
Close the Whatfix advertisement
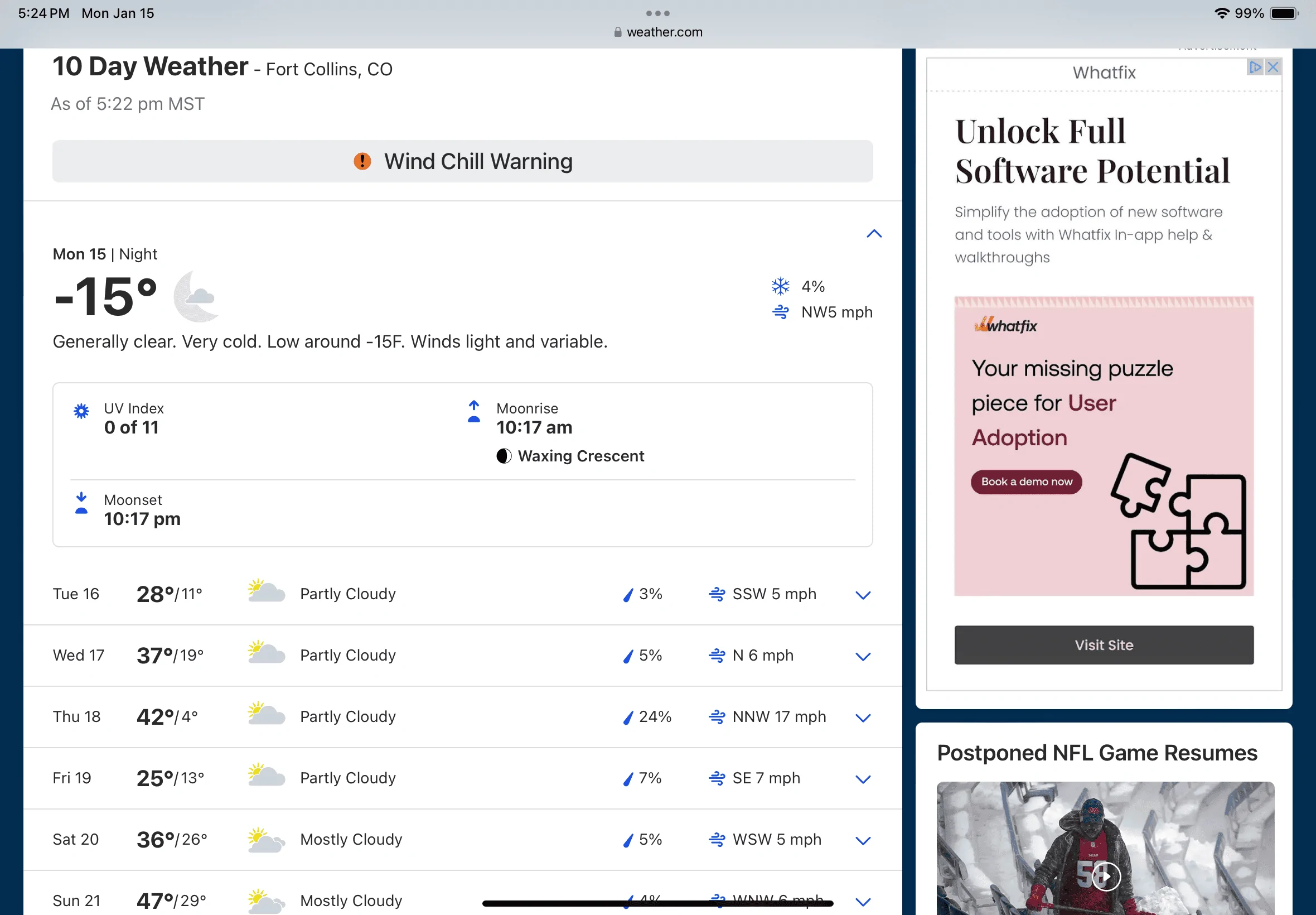(1273, 67)
